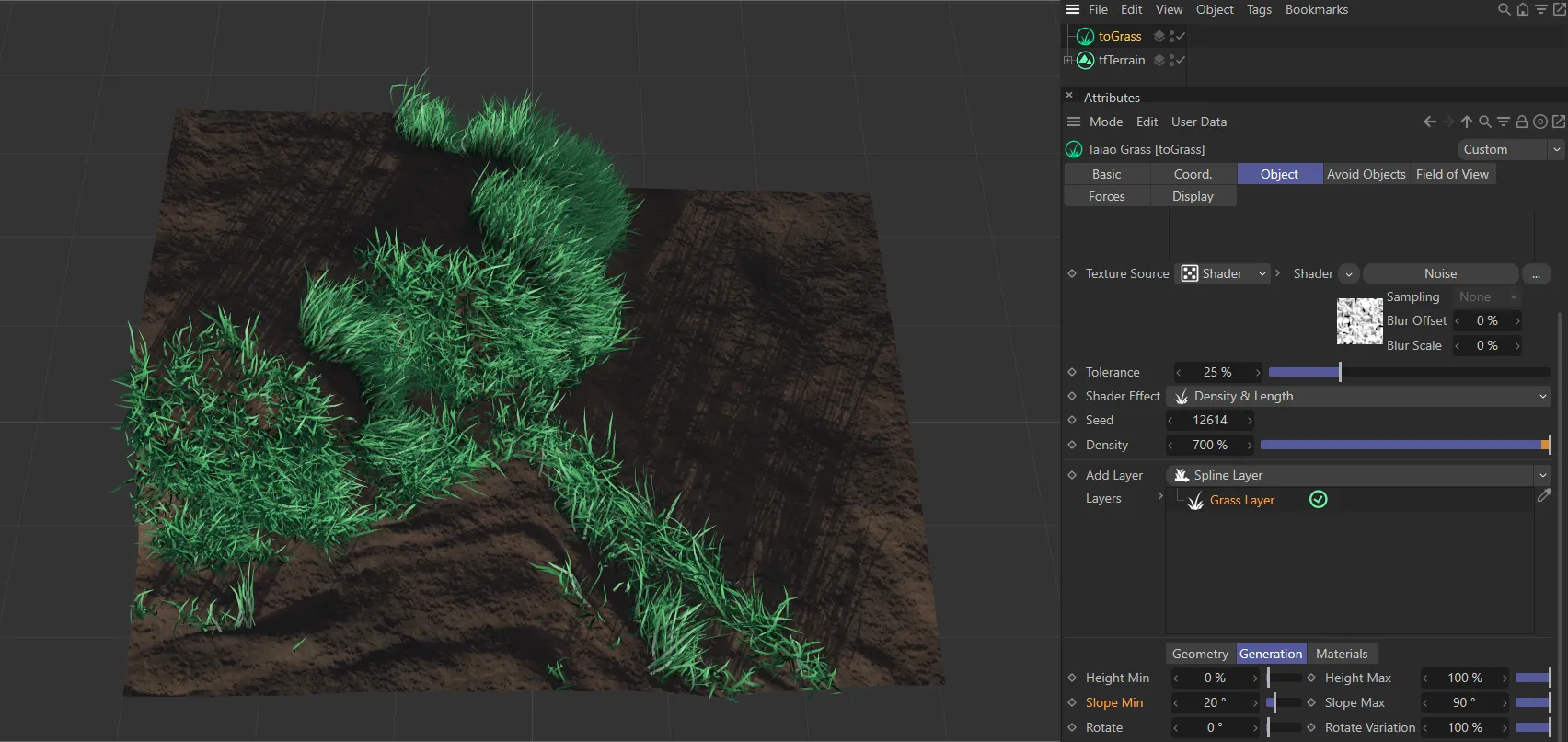Image resolution: width=1568 pixels, height=742 pixels.
Task: Switch to the Avoid Objects tab
Action: tap(1366, 174)
